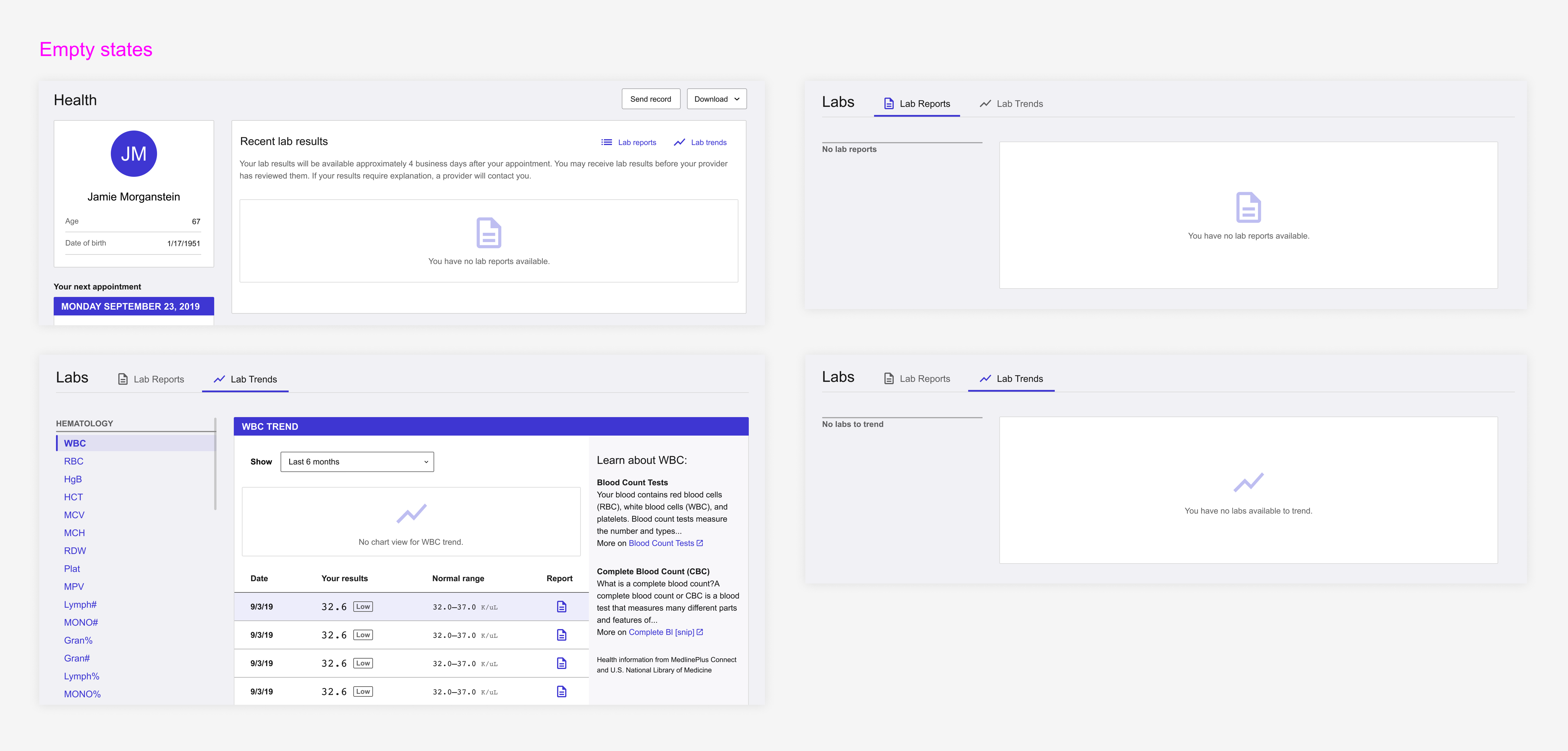Open report icon in third 9/3/19 row
Screen dimensions: 1568x751
point(561,663)
